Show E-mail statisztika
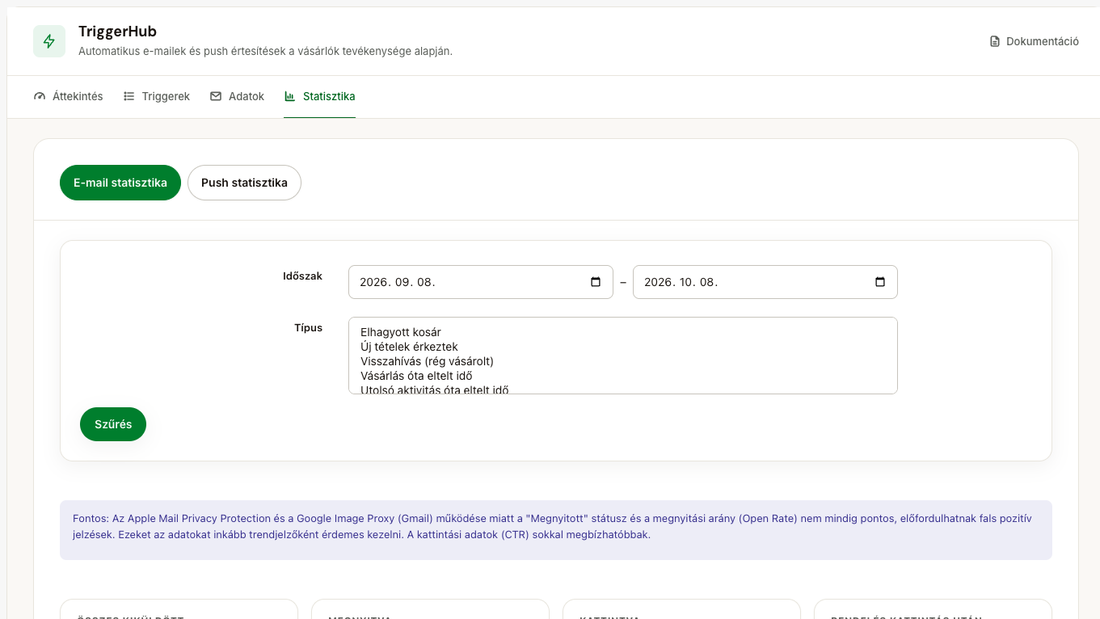The image size is (1100, 619). coord(120,182)
